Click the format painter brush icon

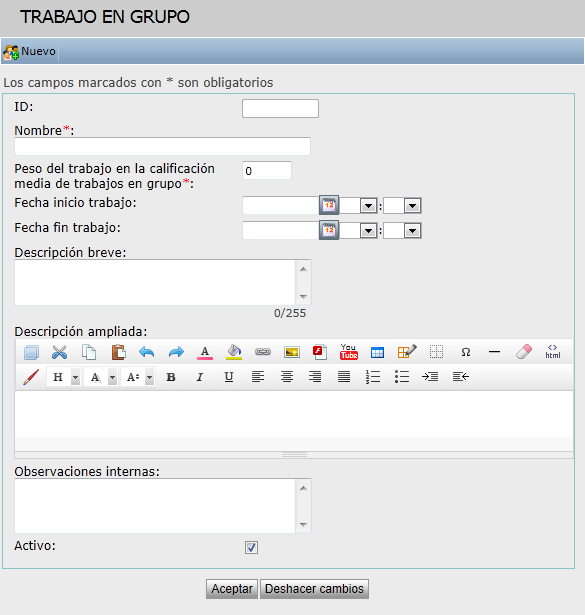[31, 377]
